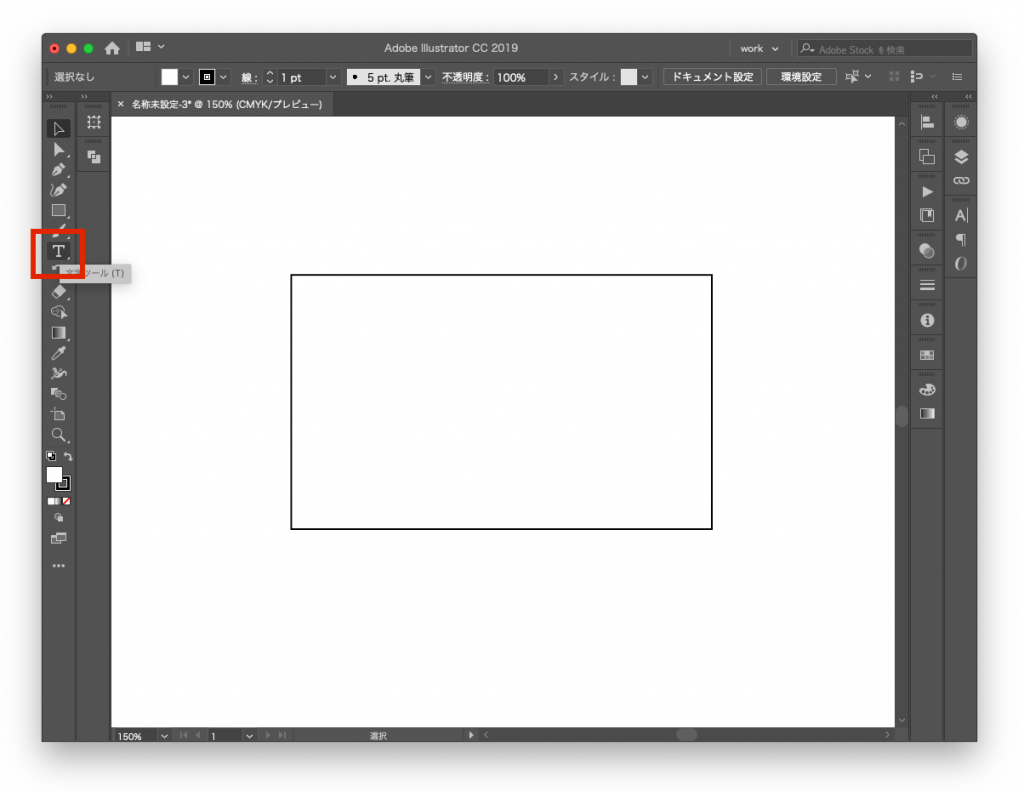Open the zoom level 150% dropdown
The height and width of the screenshot is (792, 1024).
tap(165, 736)
